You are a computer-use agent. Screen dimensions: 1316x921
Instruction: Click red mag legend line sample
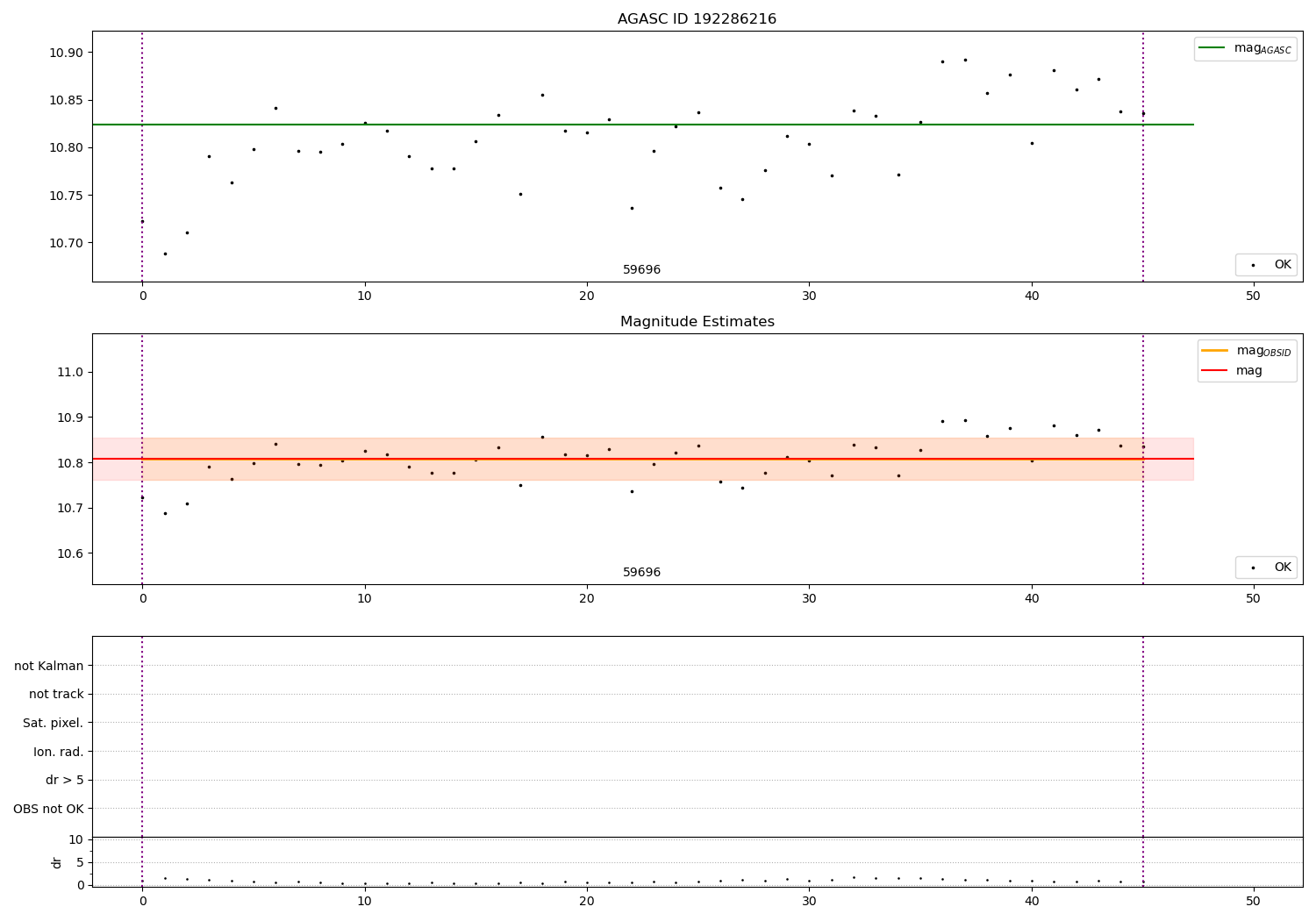click(1214, 371)
